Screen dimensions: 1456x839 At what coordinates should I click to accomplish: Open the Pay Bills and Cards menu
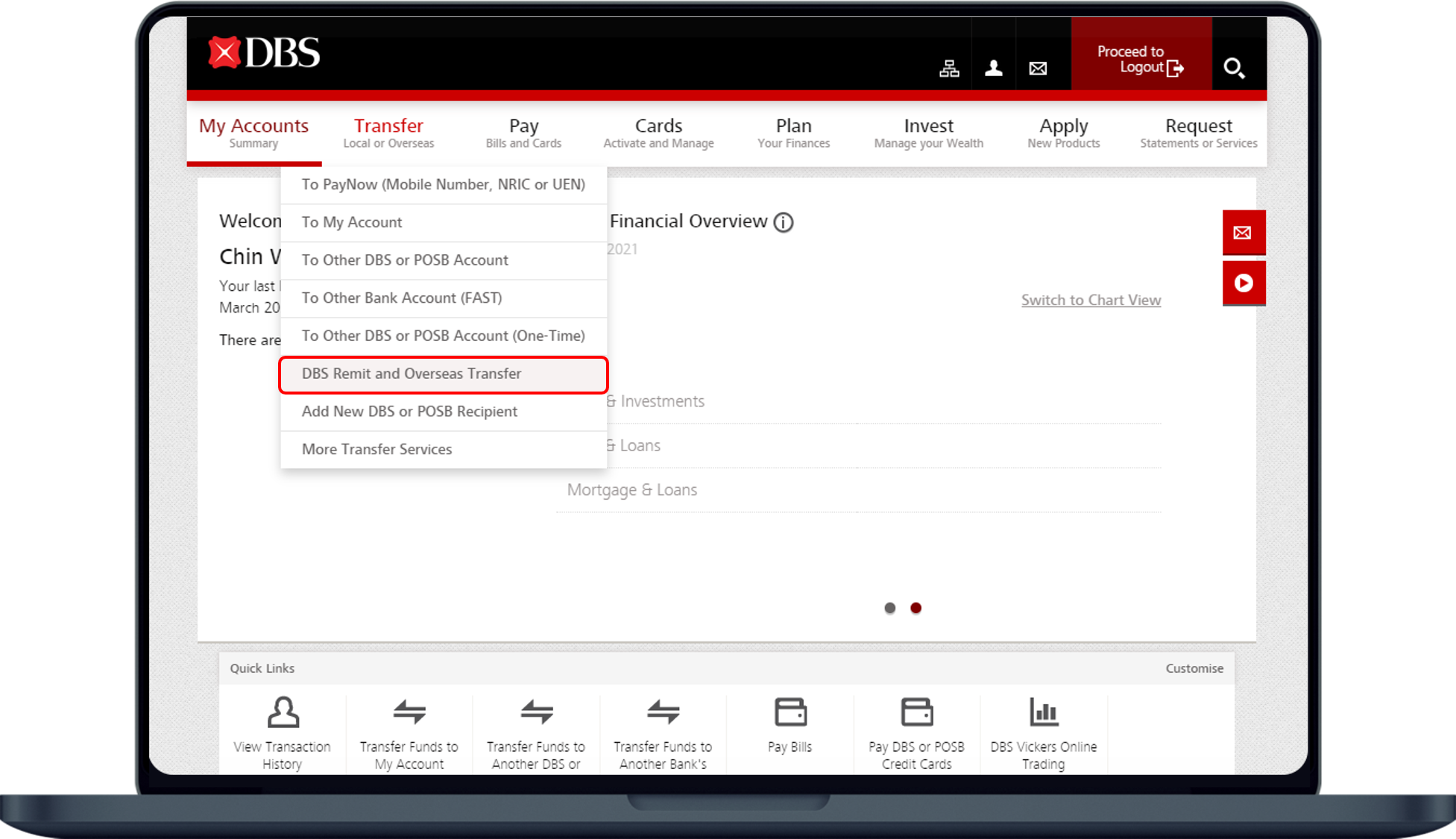coord(523,133)
